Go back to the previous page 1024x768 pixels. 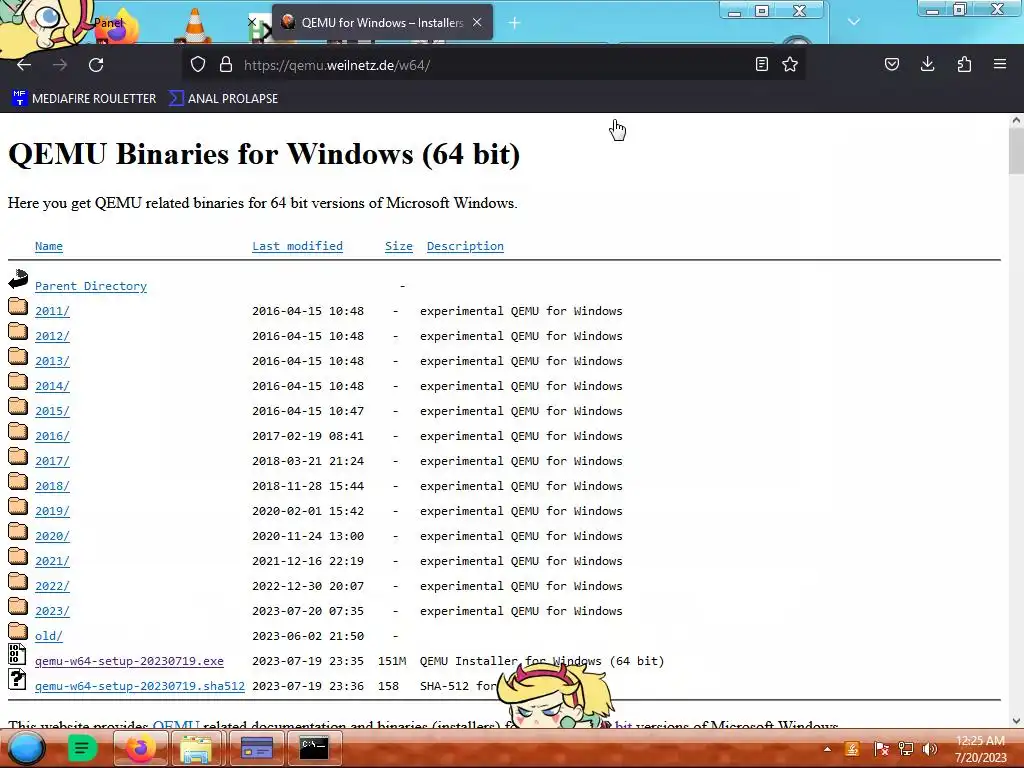tap(24, 65)
